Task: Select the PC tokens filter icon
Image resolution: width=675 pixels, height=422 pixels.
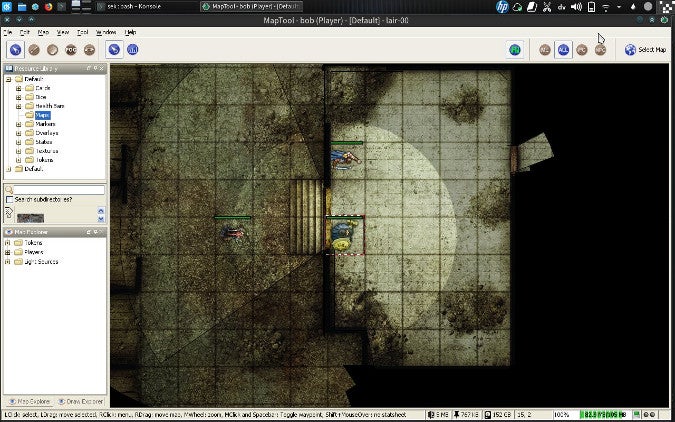Action: 582,49
